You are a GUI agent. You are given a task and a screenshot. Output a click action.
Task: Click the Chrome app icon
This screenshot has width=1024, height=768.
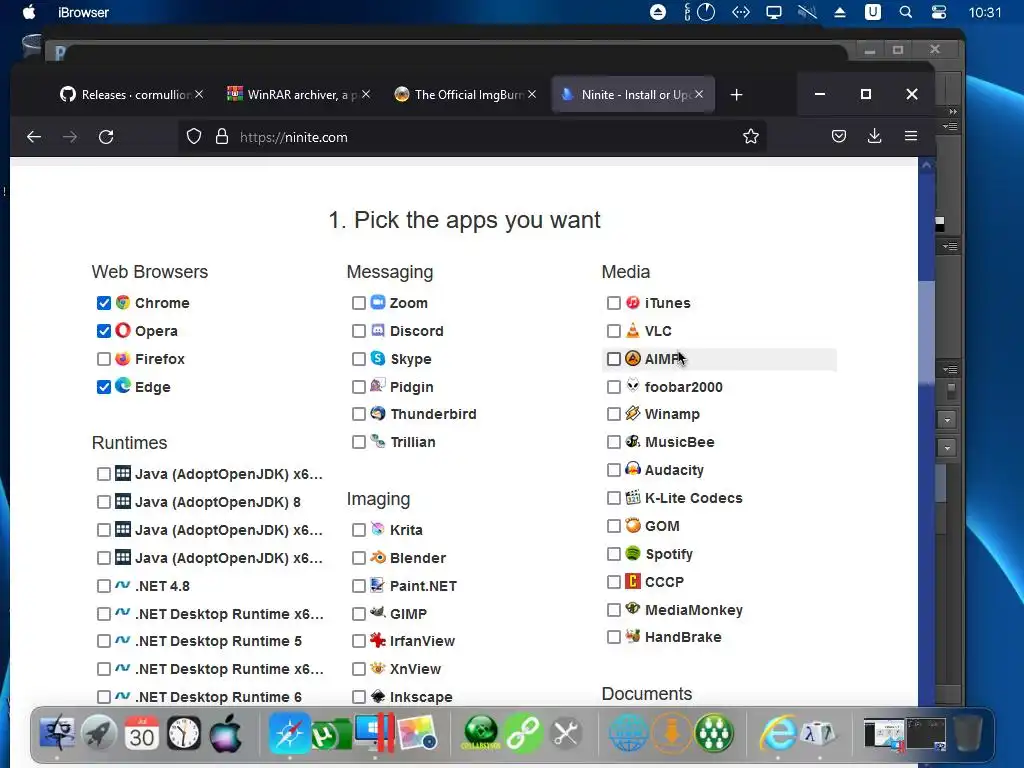123,302
